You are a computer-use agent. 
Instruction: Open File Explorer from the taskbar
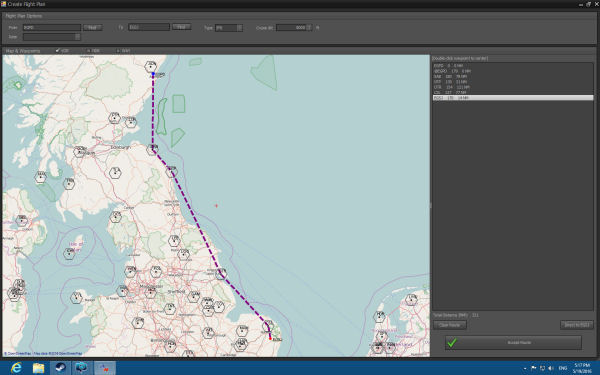(38, 368)
